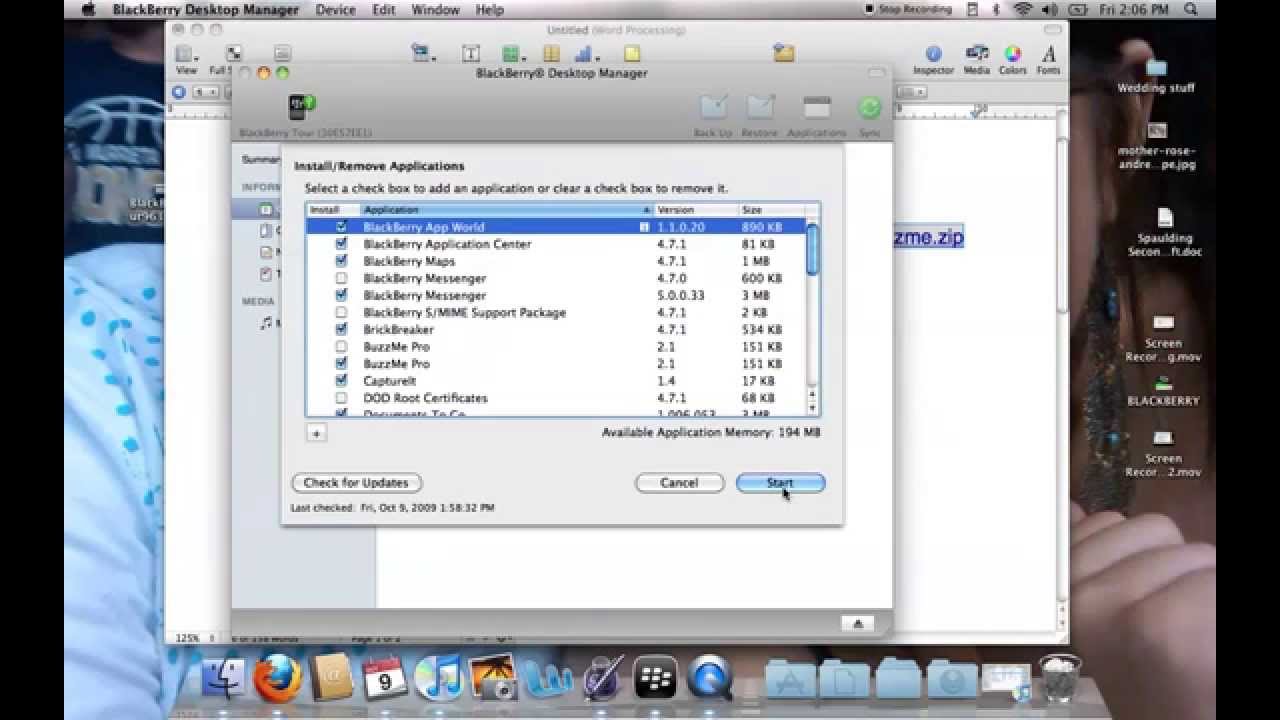Open Address Book from the Dock
Viewport: 1280px width, 720px height.
331,679
